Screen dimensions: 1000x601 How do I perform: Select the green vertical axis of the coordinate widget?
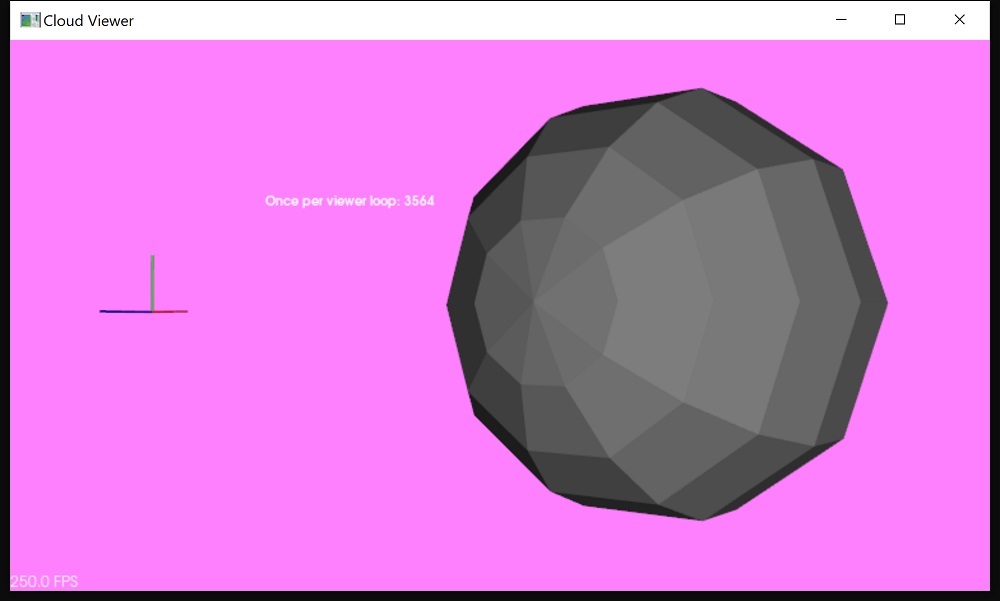[x=152, y=280]
